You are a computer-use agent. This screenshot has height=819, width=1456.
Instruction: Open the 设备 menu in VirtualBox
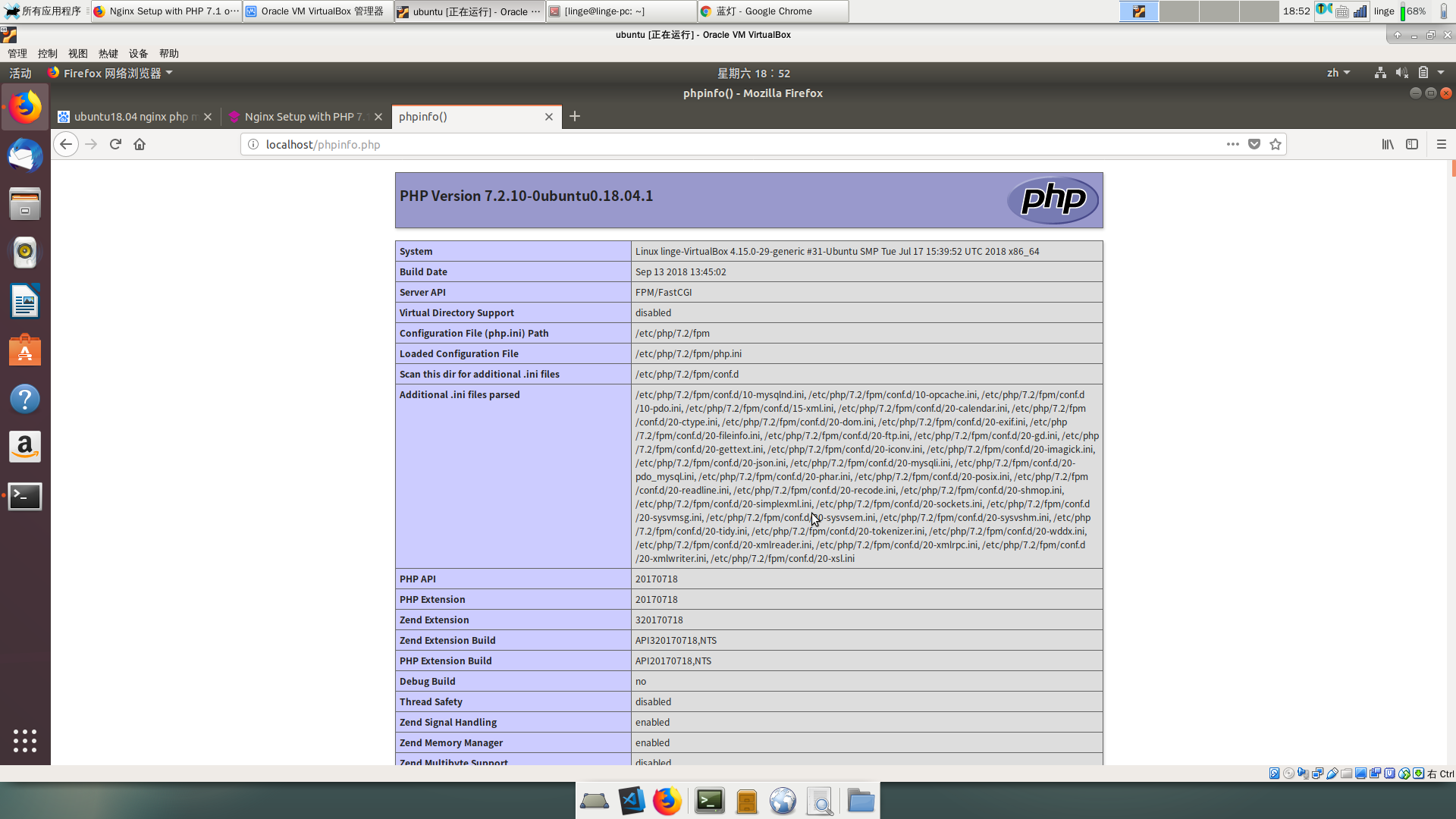pyautogui.click(x=138, y=54)
